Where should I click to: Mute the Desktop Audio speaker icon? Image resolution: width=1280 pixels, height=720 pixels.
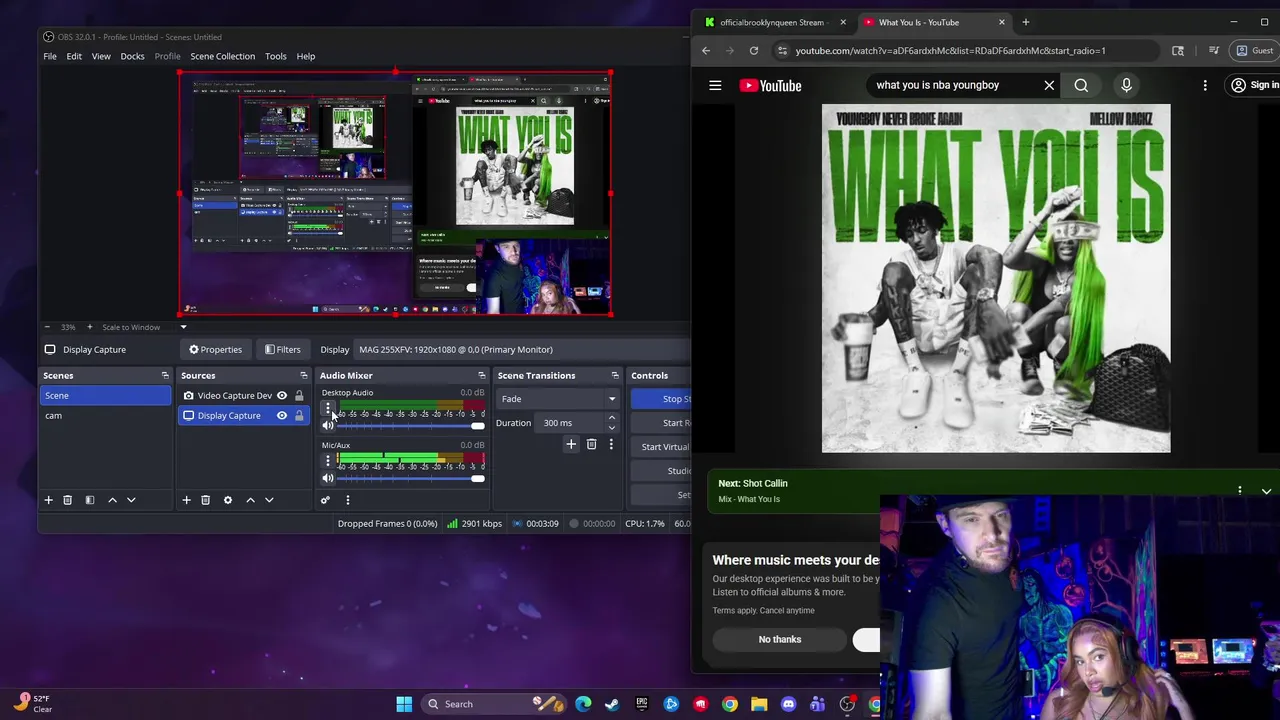[327, 426]
